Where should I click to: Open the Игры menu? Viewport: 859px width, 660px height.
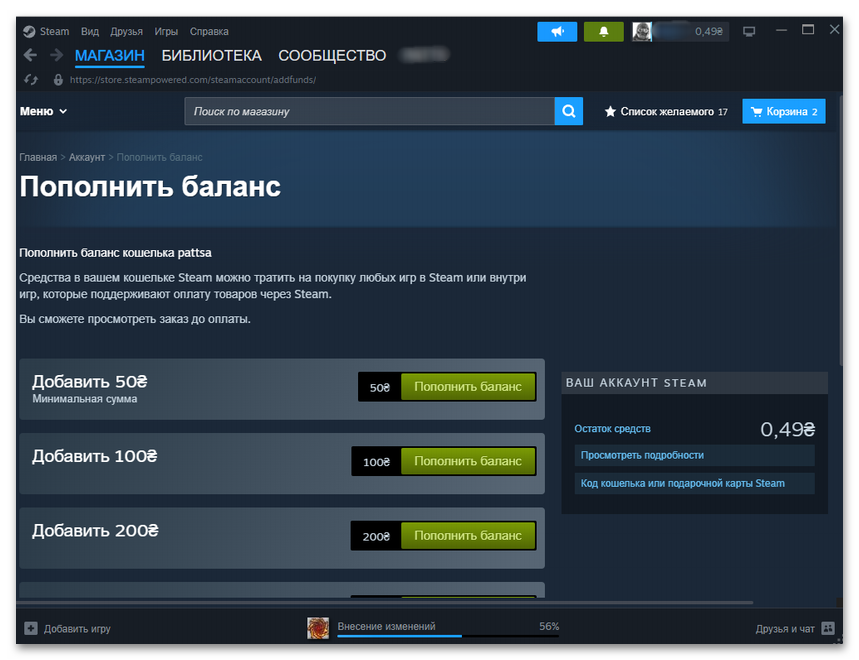pyautogui.click(x=166, y=32)
